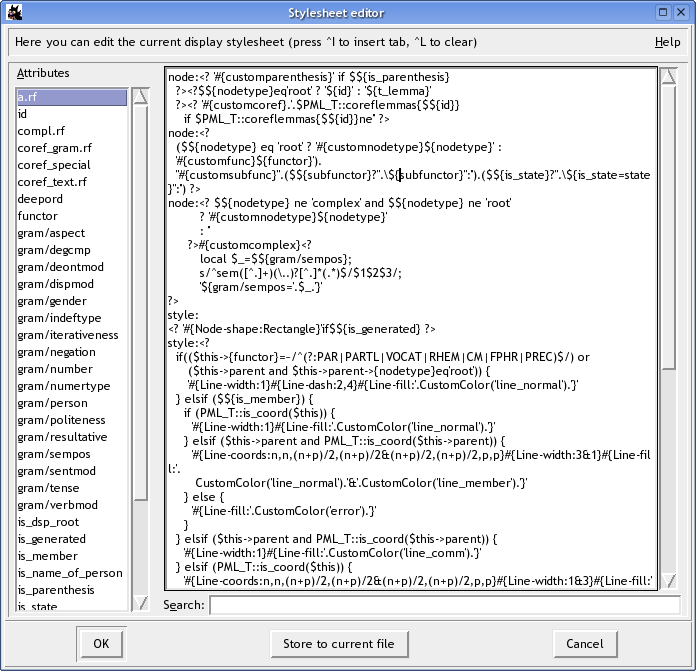Screen dimensions: 696x671
Task: Select the gram/aspect attribute
Action: click(x=72, y=233)
